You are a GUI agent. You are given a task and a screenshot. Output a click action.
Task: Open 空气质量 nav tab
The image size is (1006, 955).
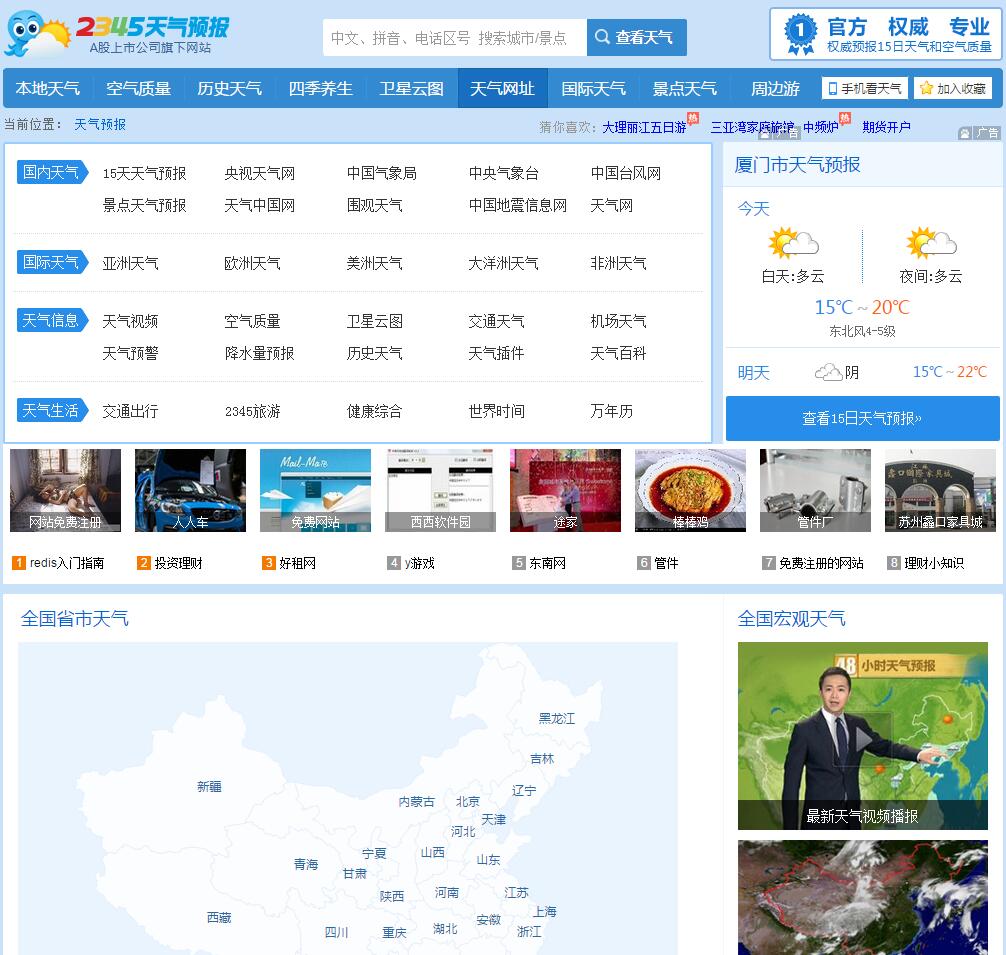click(x=139, y=88)
